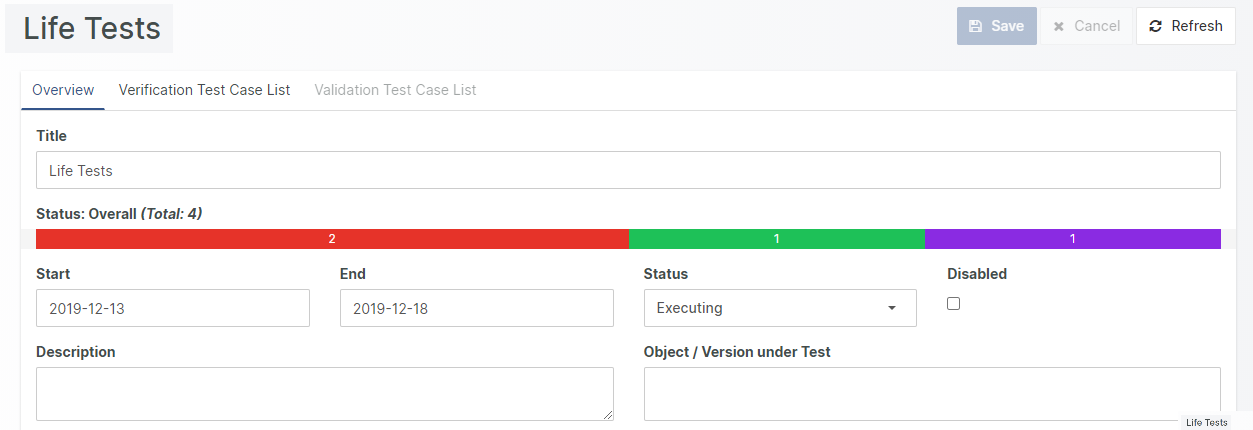
Task: Open the Verification Test Case List tab
Action: [204, 90]
